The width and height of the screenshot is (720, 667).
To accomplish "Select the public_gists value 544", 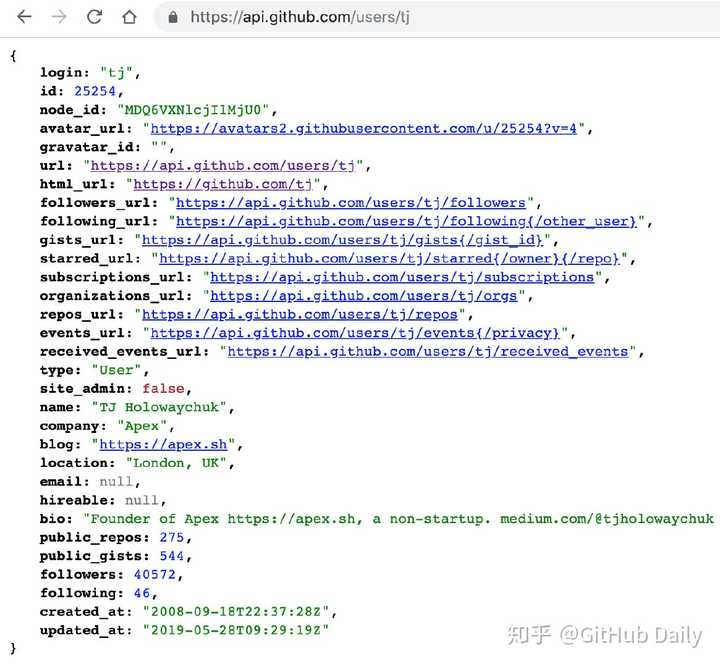I will 172,556.
